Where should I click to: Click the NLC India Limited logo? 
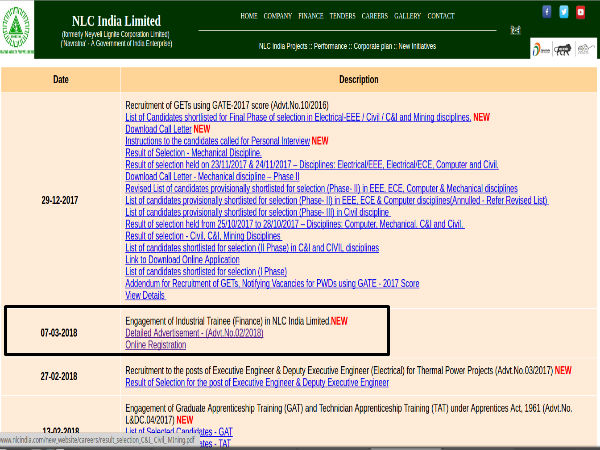[16, 29]
